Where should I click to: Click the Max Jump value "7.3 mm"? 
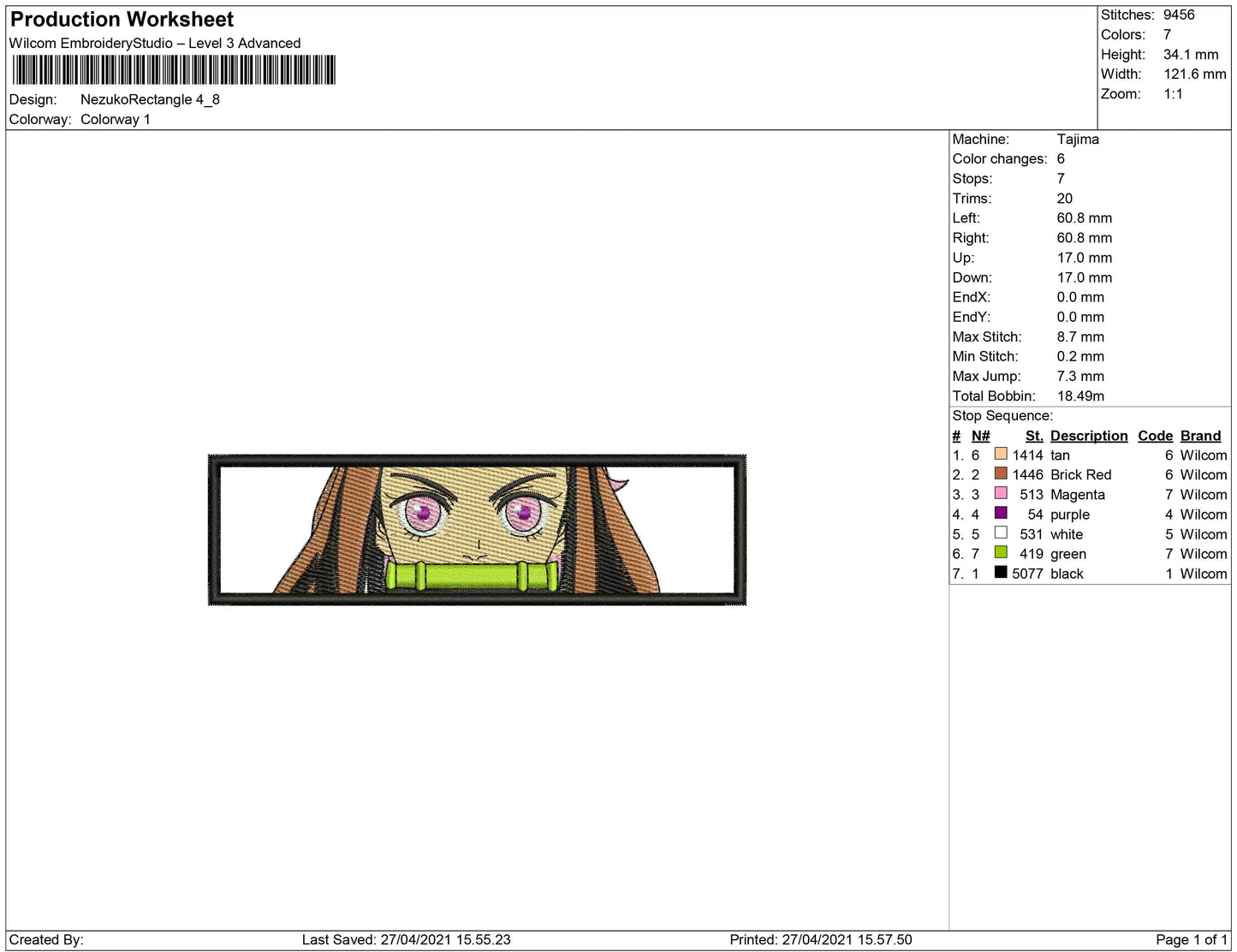tap(1080, 376)
